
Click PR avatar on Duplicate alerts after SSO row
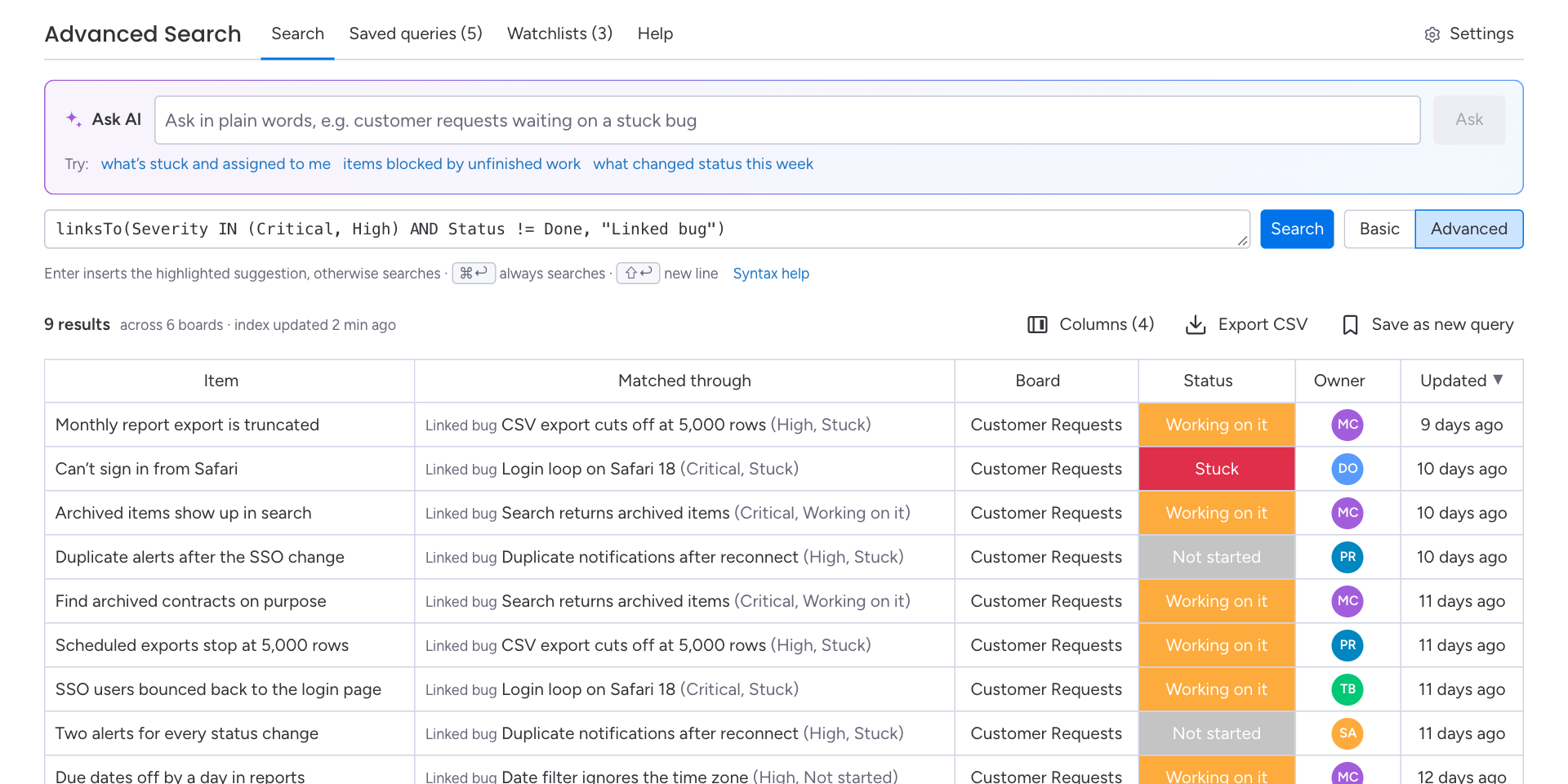pos(1347,557)
